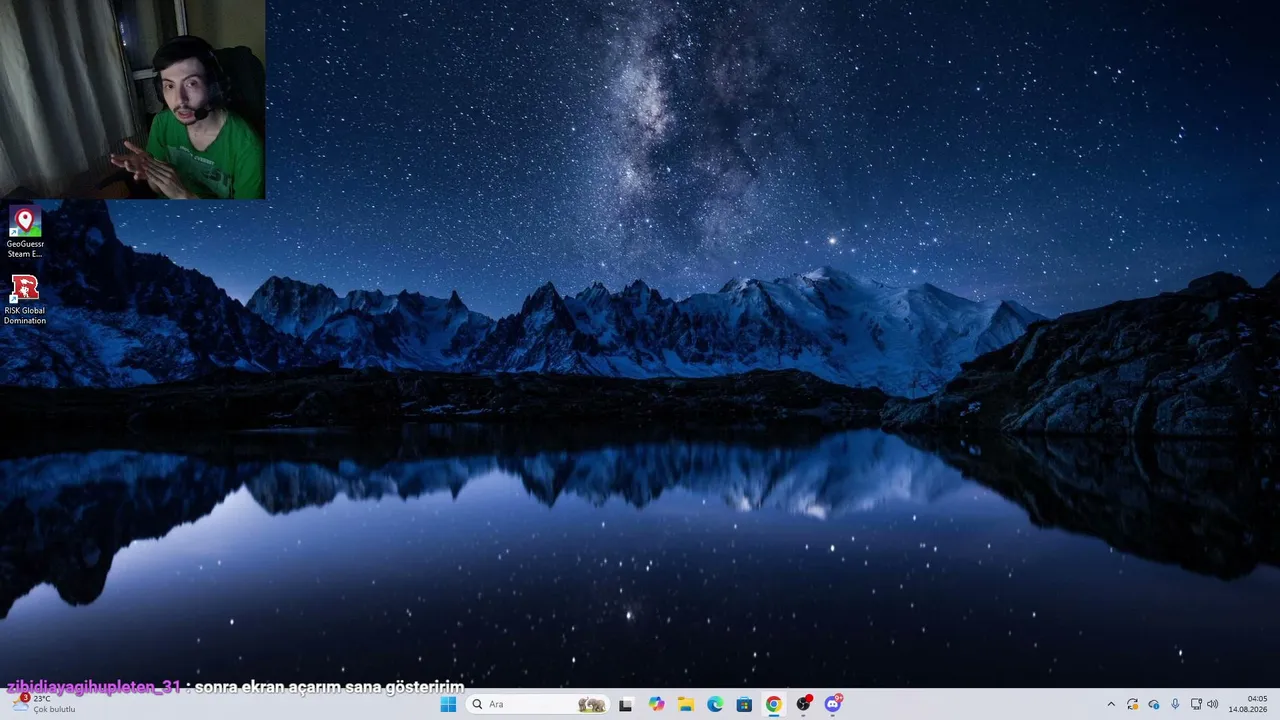Open network settings from the tray
Viewport: 1280px width, 720px height.
tap(1196, 704)
